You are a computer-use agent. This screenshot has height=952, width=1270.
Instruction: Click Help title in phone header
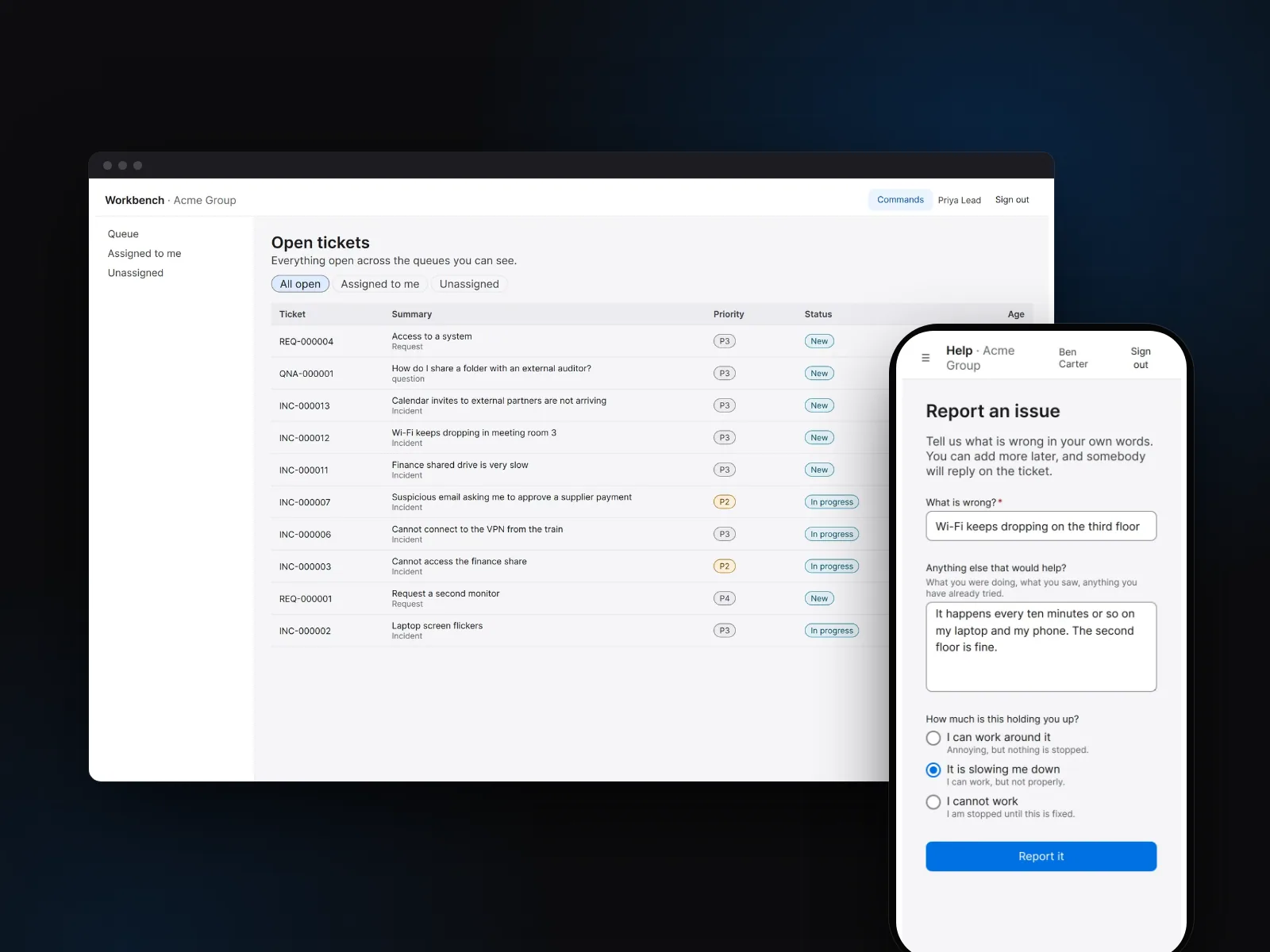(959, 351)
